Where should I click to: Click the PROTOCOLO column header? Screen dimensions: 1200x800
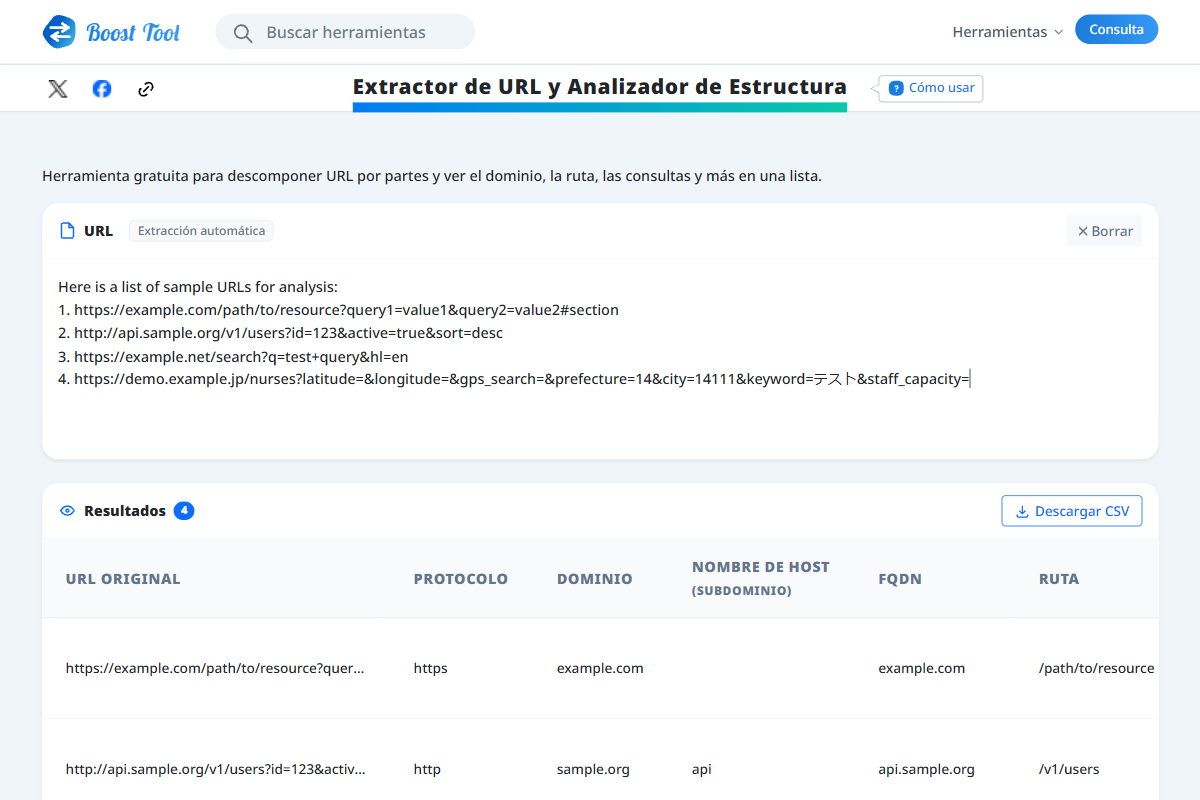[461, 579]
